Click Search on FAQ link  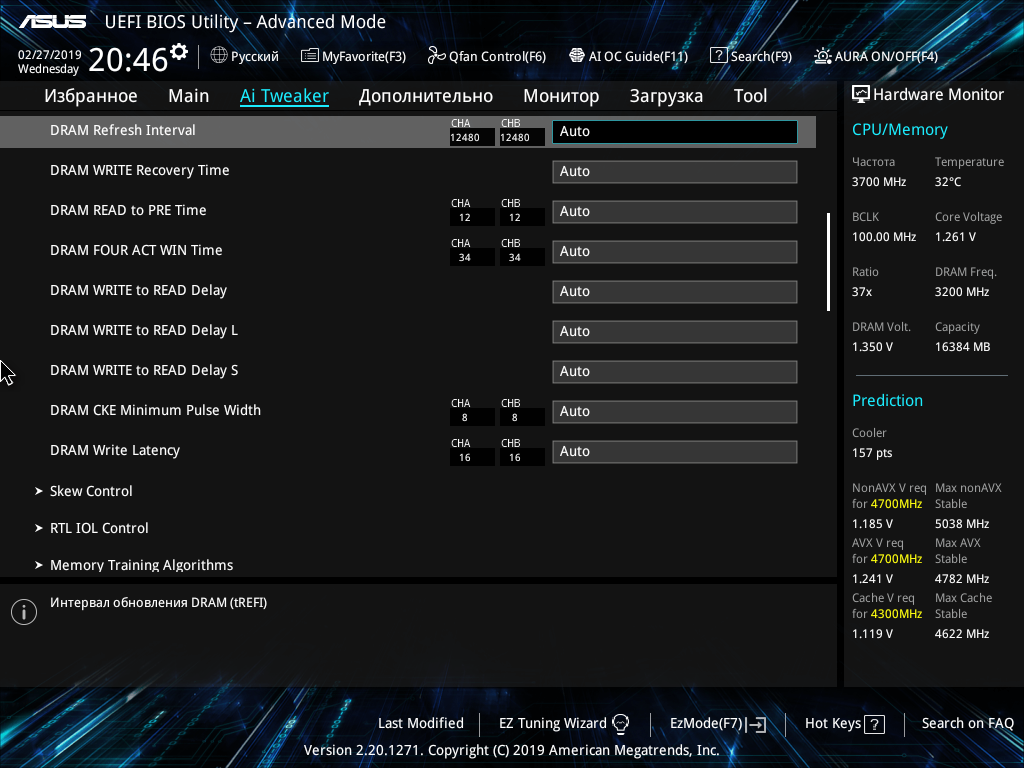point(967,724)
